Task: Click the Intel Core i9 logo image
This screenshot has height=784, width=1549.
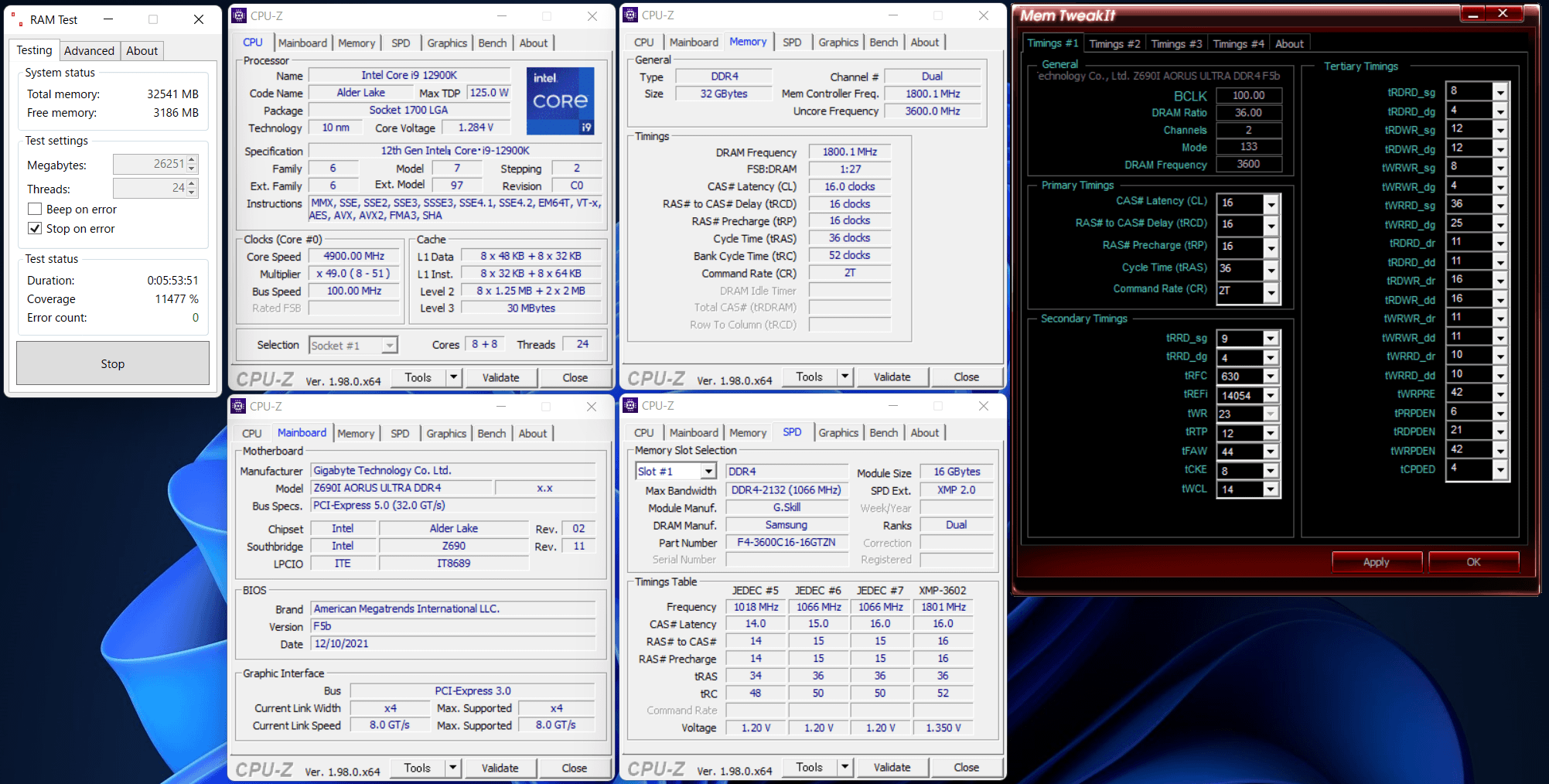Action: pos(560,101)
